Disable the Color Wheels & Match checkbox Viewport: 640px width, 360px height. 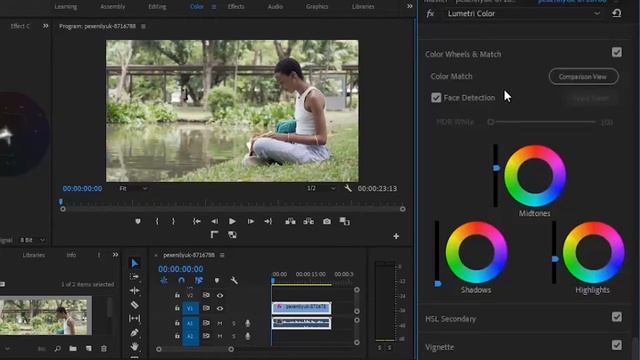617,52
